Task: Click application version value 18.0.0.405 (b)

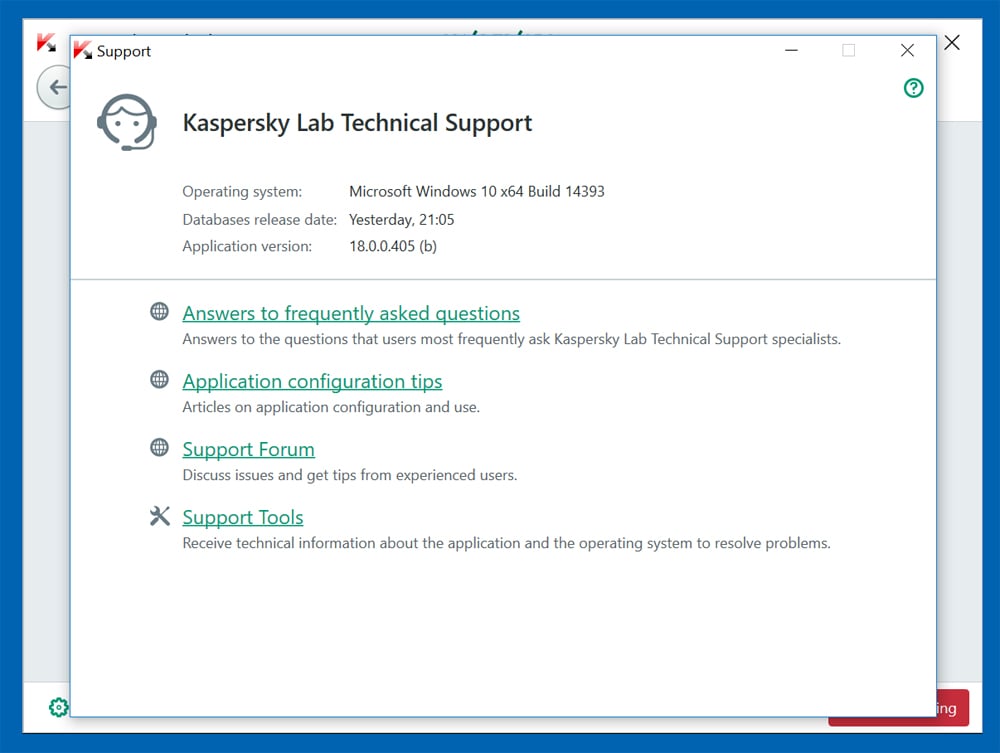Action: pyautogui.click(x=393, y=246)
